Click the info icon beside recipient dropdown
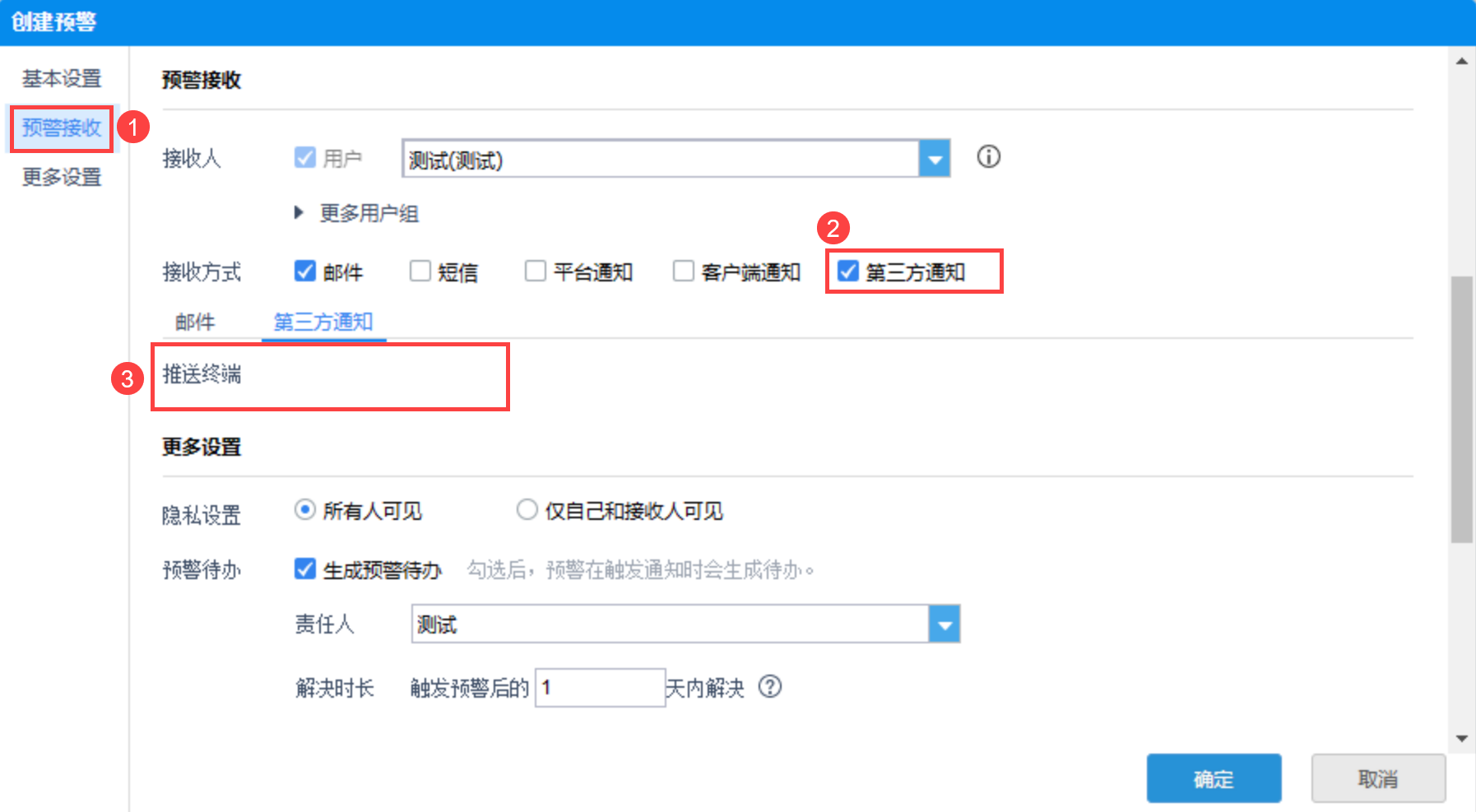The height and width of the screenshot is (812, 1476). (x=989, y=156)
